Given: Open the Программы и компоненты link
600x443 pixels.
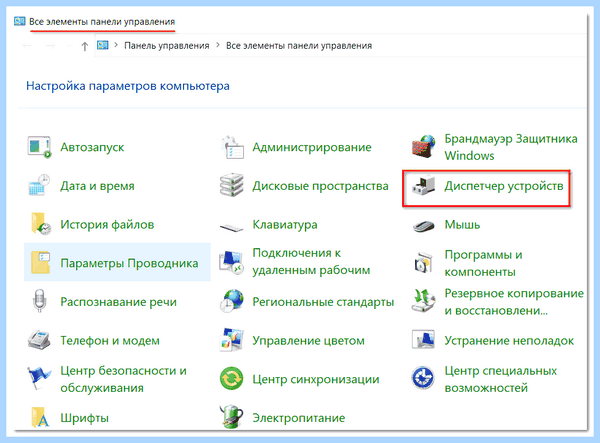Looking at the screenshot, I should [x=483, y=263].
